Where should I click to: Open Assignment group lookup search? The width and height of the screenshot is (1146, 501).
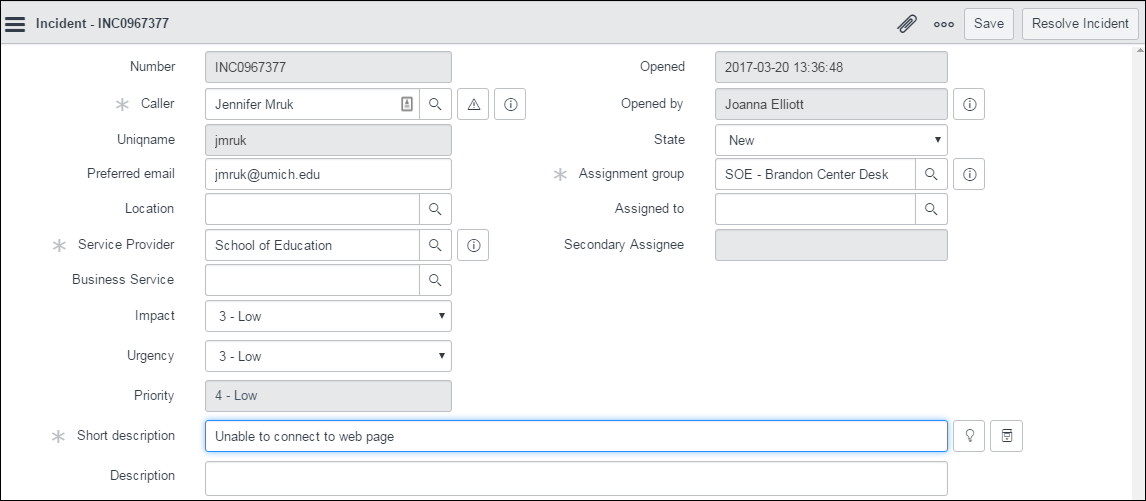click(931, 174)
